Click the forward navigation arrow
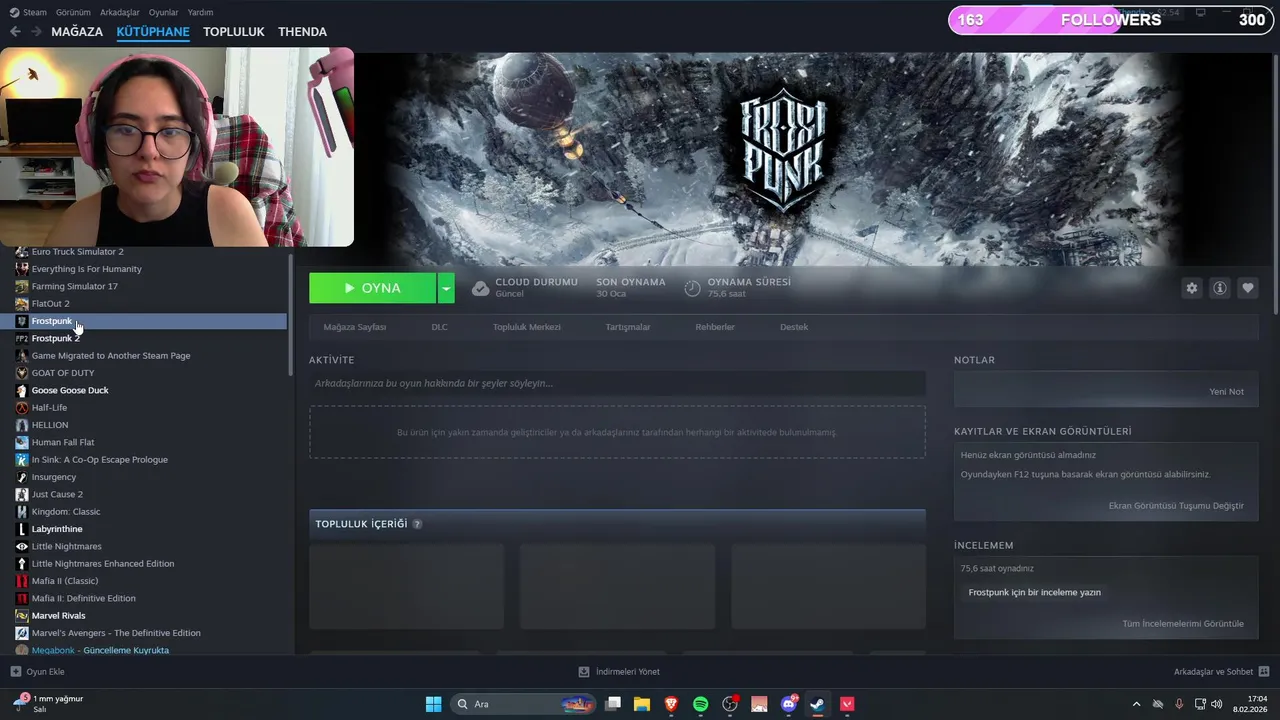This screenshot has width=1280, height=720. point(37,32)
